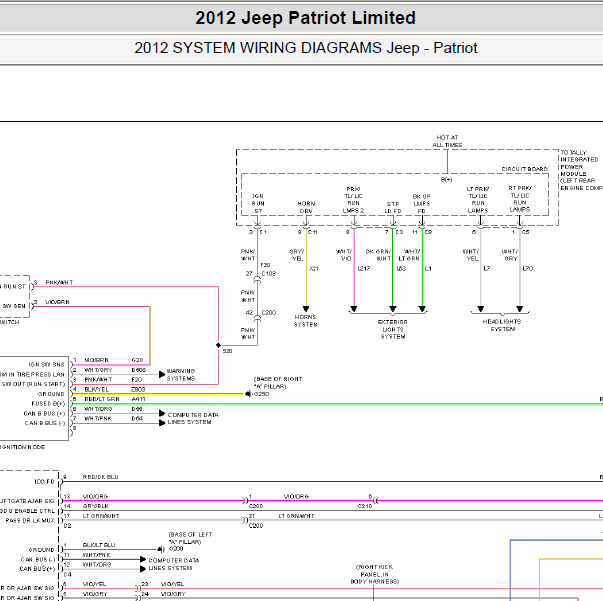
Task: Click the "(BASE OF LEFT 'A' PILLAR)" note
Action: tap(190, 538)
